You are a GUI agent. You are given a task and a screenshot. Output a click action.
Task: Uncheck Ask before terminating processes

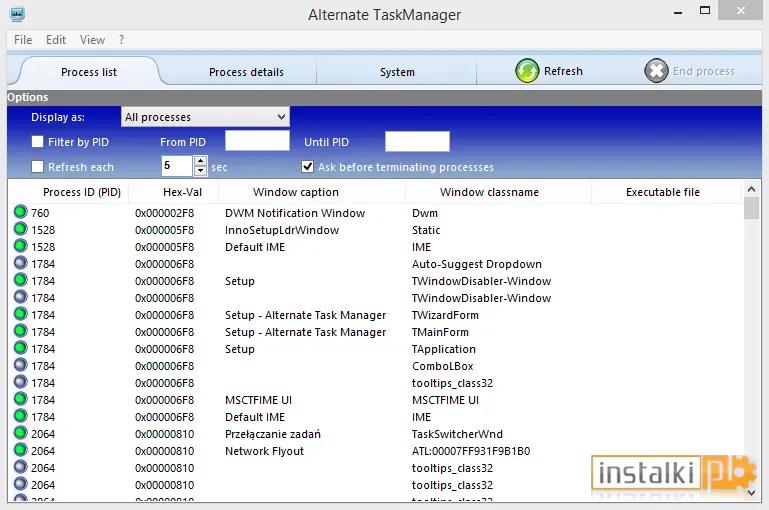pos(308,167)
